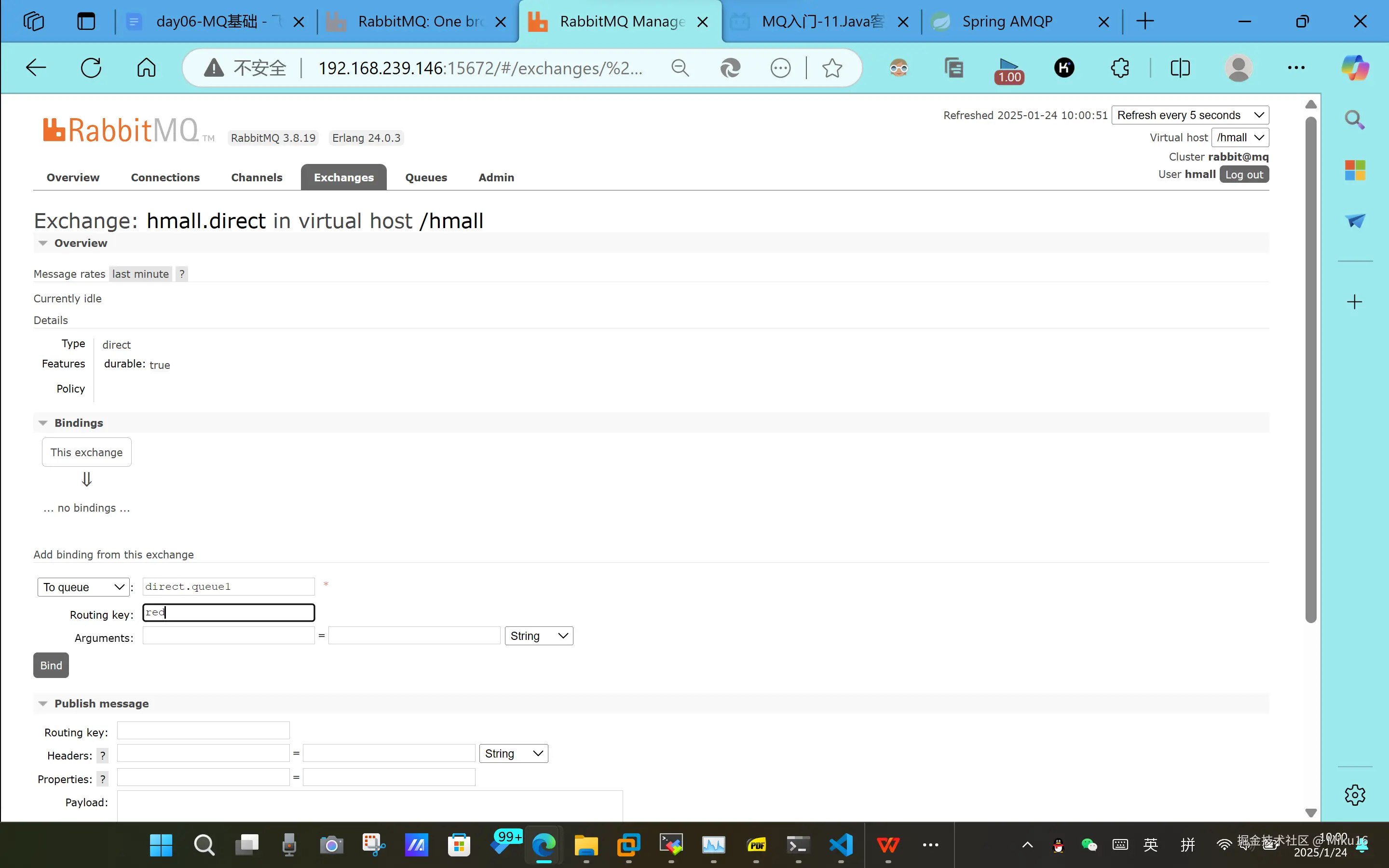Go to the Connections tab
This screenshot has width=1389, height=868.
point(165,177)
